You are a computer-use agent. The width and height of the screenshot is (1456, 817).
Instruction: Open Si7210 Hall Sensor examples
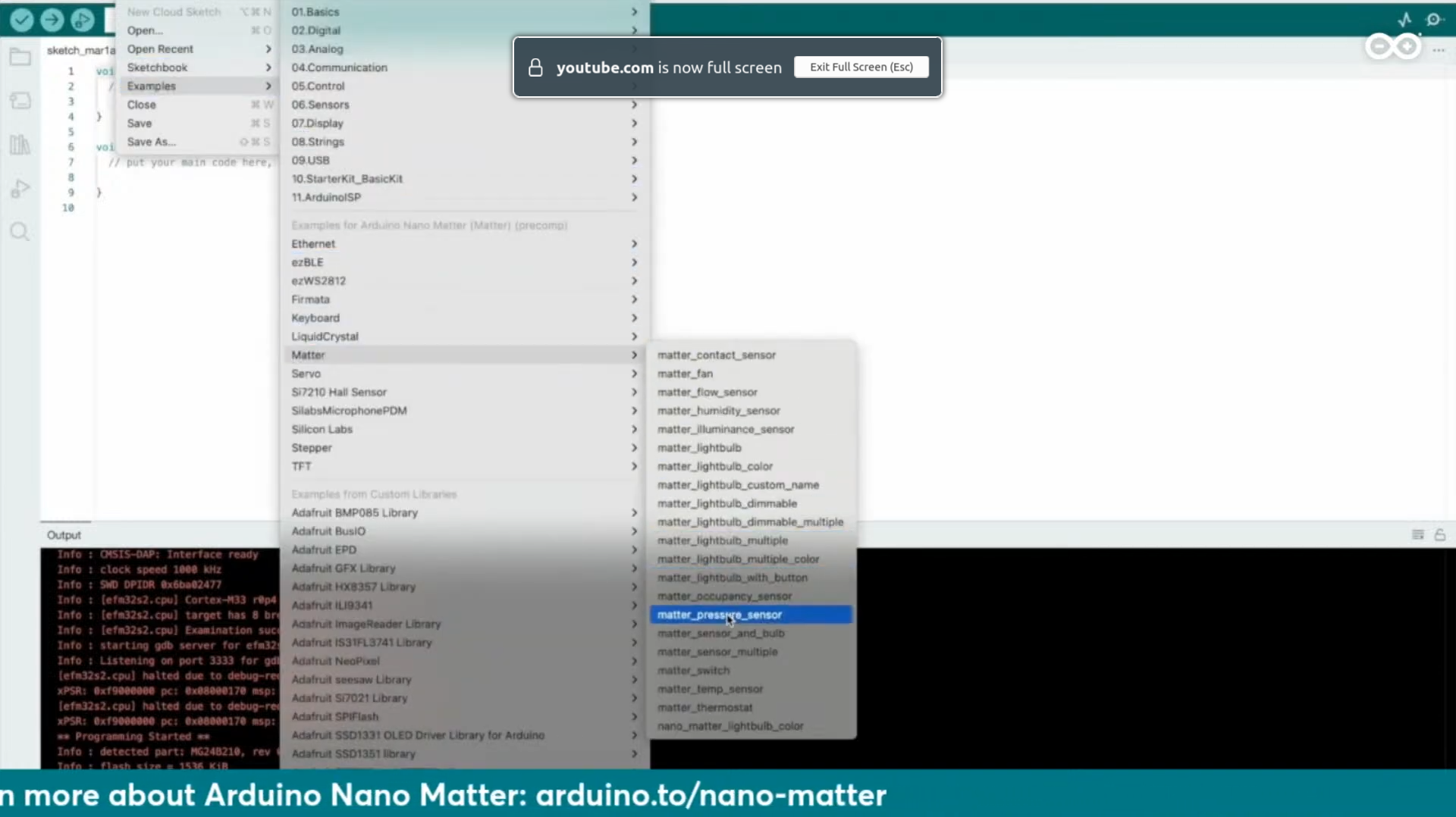click(464, 392)
